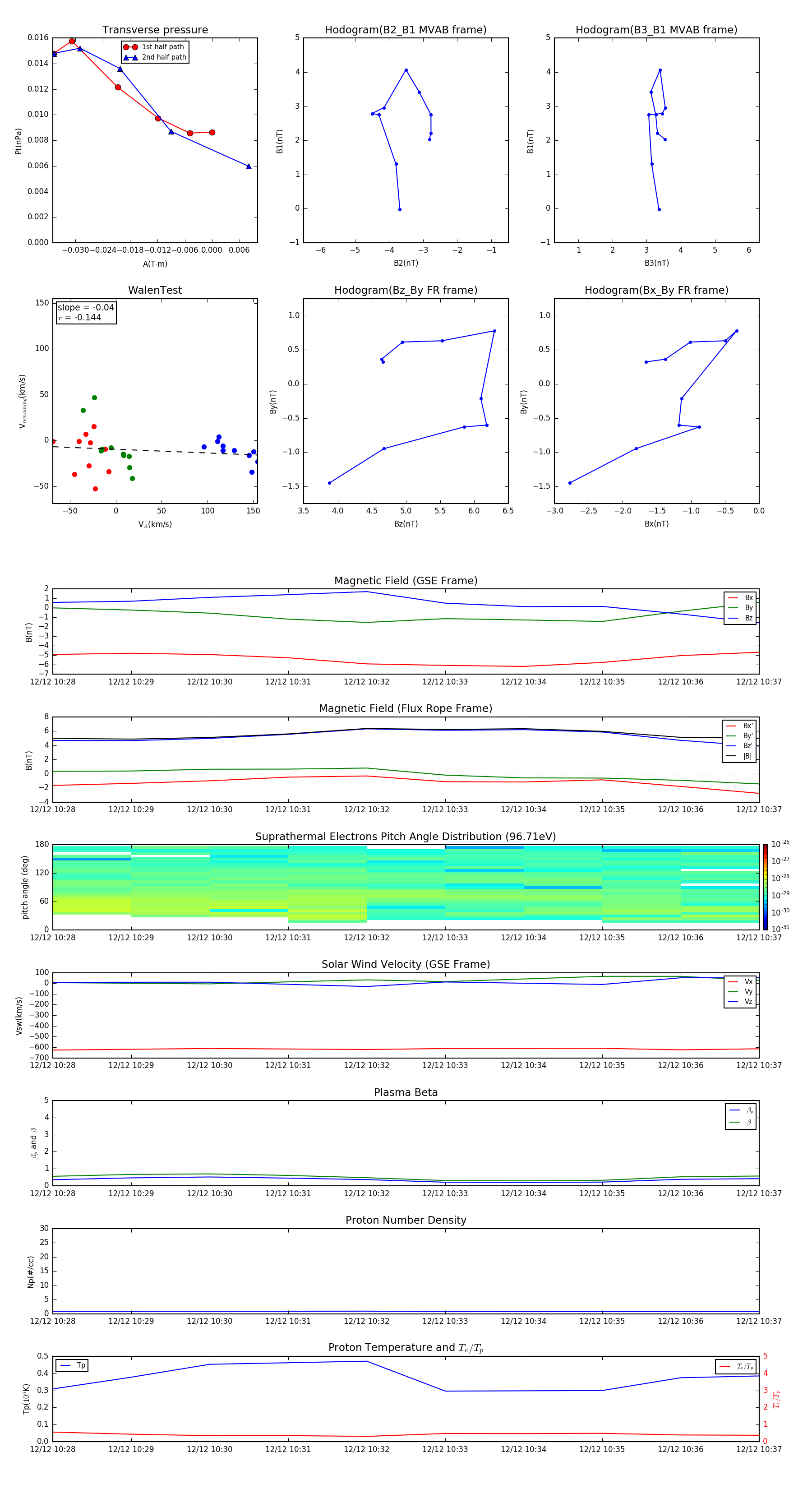The width and height of the screenshot is (812, 1489).
Task: Click last blue triangle in Transverse pressure
Action: coord(249,166)
